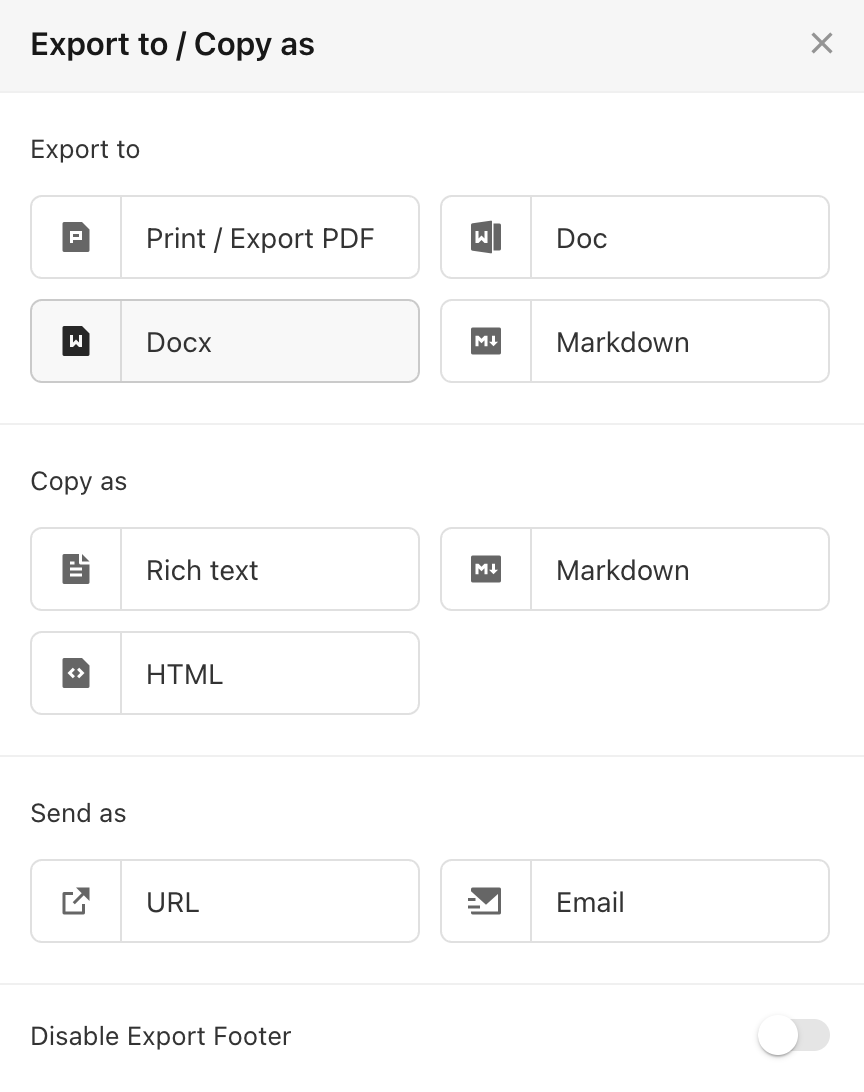Screen dimensions: 864x1092
Task: Toggle the Disable Export Footer switch
Action: (x=794, y=1036)
